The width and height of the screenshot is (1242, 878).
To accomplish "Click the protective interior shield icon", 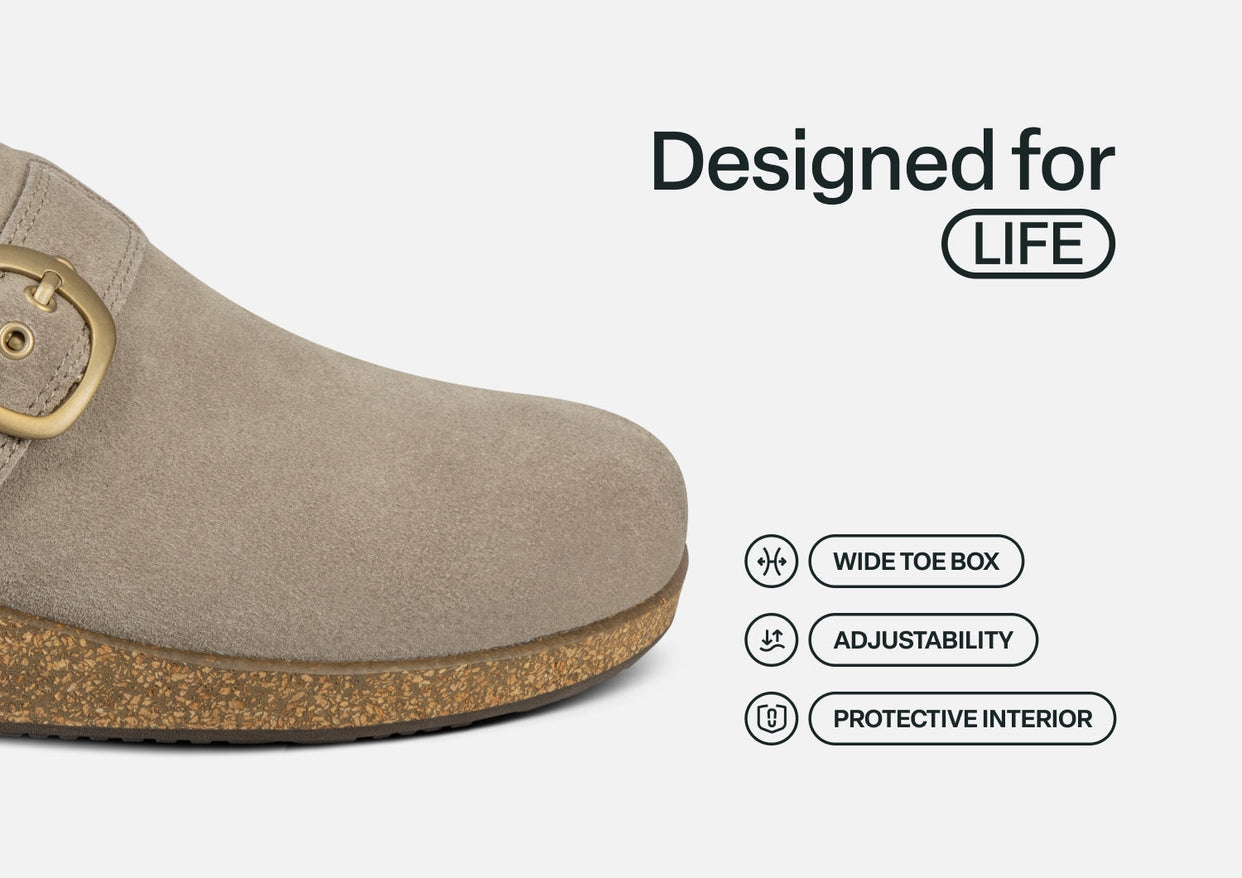I will pyautogui.click(x=771, y=718).
